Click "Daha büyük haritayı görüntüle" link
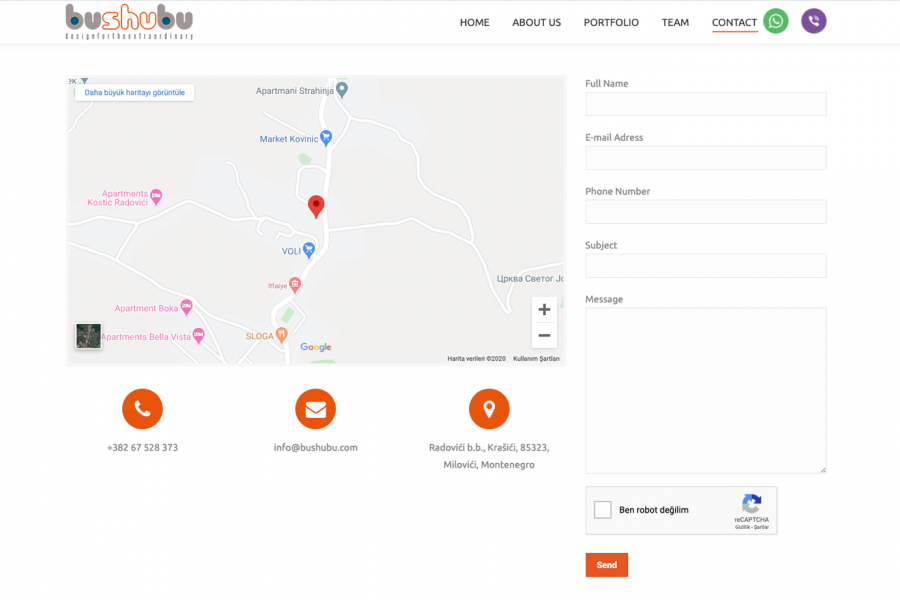The width and height of the screenshot is (900, 600). pos(135,92)
